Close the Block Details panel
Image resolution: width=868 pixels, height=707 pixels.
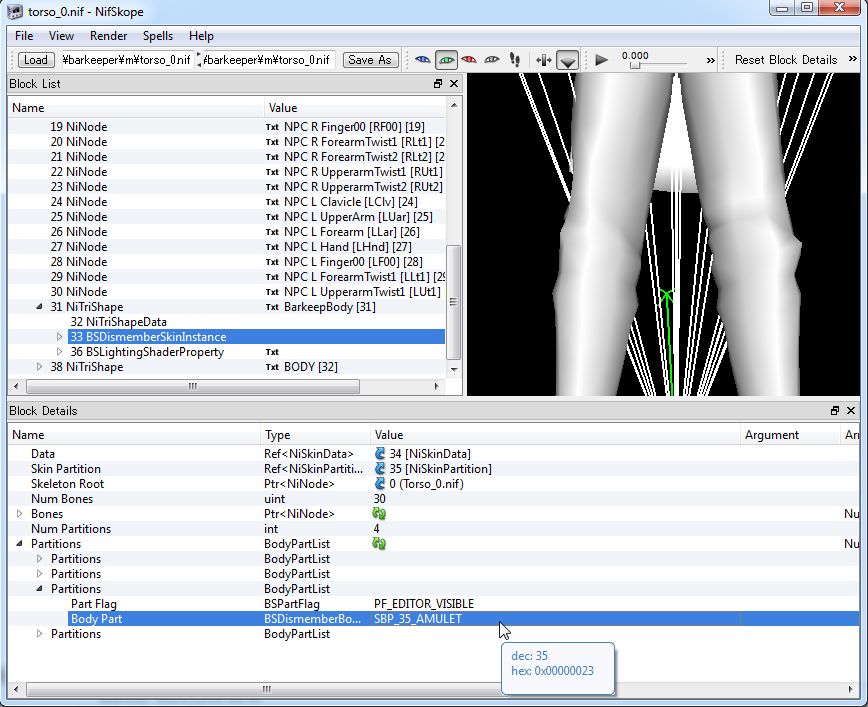[x=851, y=410]
